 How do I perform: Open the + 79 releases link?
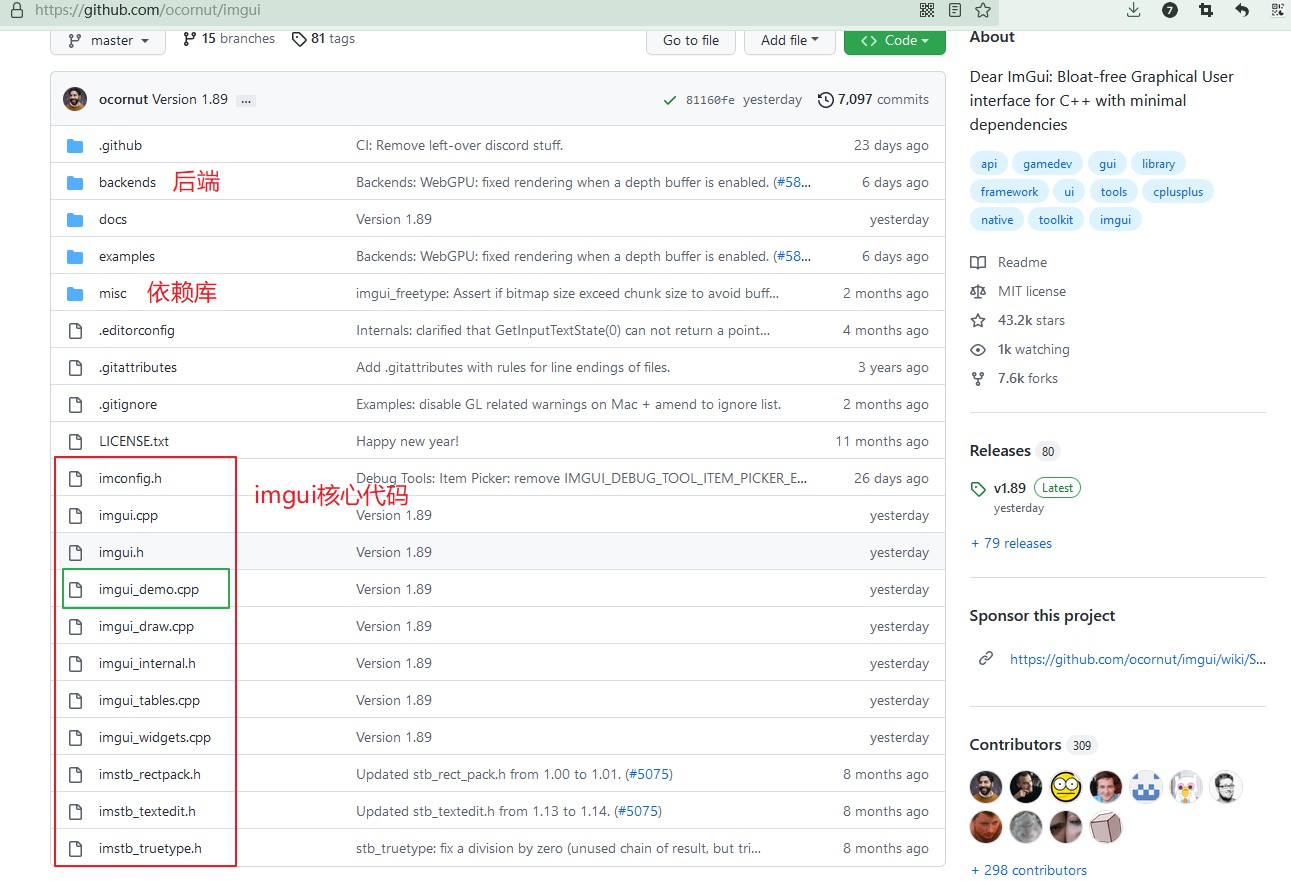[1011, 543]
